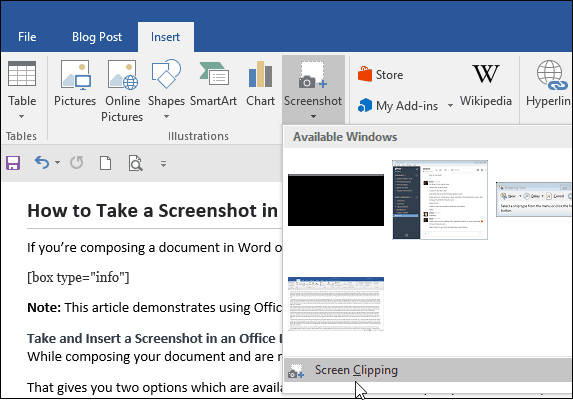Screen dimensions: 573x413
Task: Create a new blank document icon
Action: [x=106, y=163]
